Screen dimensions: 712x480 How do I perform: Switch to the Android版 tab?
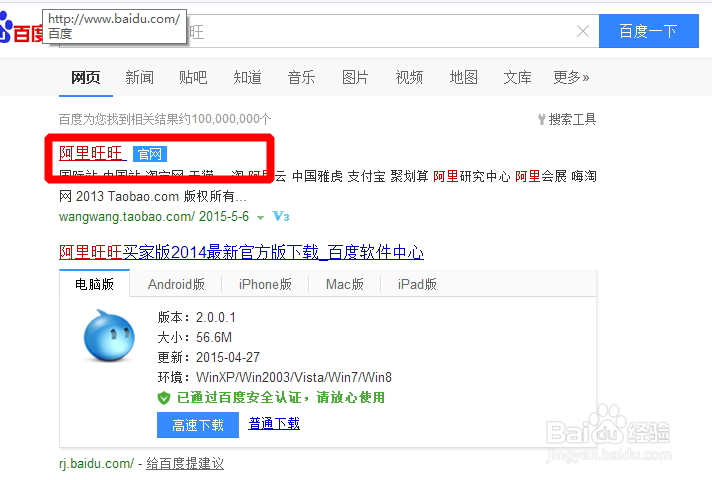(x=176, y=284)
